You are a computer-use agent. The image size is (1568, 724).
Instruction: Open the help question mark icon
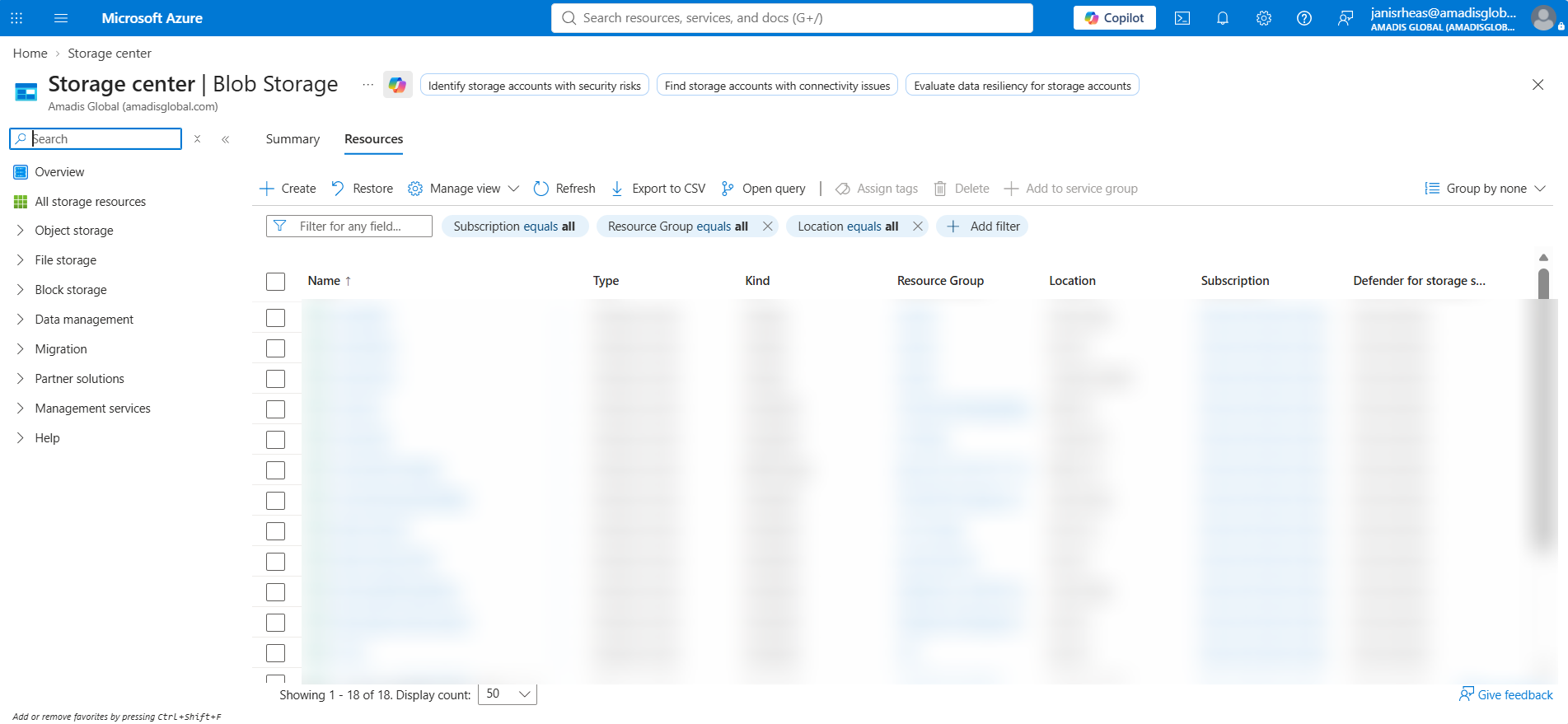click(x=1304, y=18)
